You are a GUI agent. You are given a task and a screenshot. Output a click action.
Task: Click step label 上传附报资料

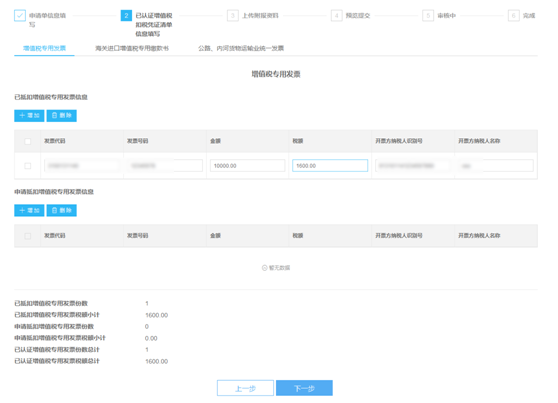pyautogui.click(x=260, y=15)
